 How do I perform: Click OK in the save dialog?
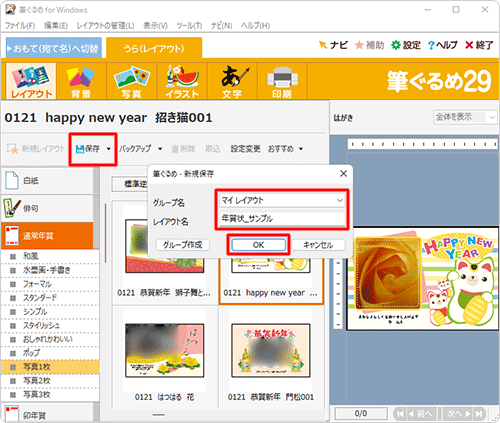[x=258, y=245]
